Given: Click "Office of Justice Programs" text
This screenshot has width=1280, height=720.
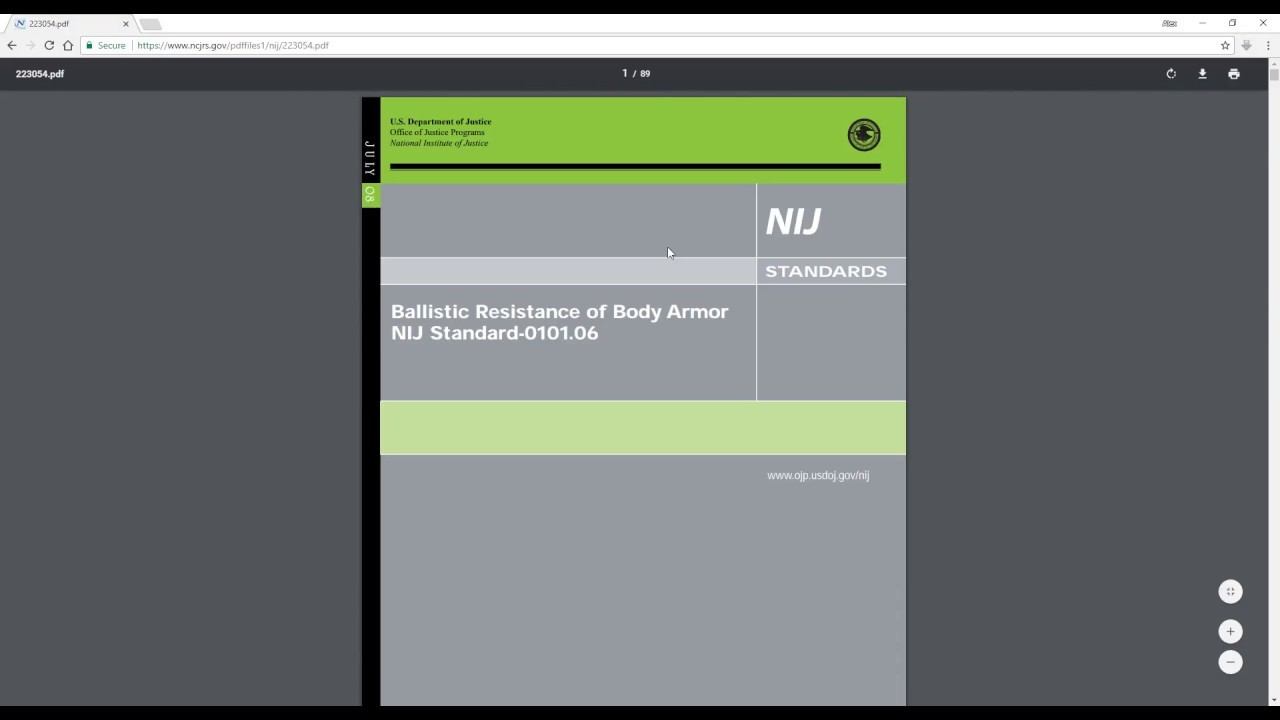Looking at the screenshot, I should 437,132.
